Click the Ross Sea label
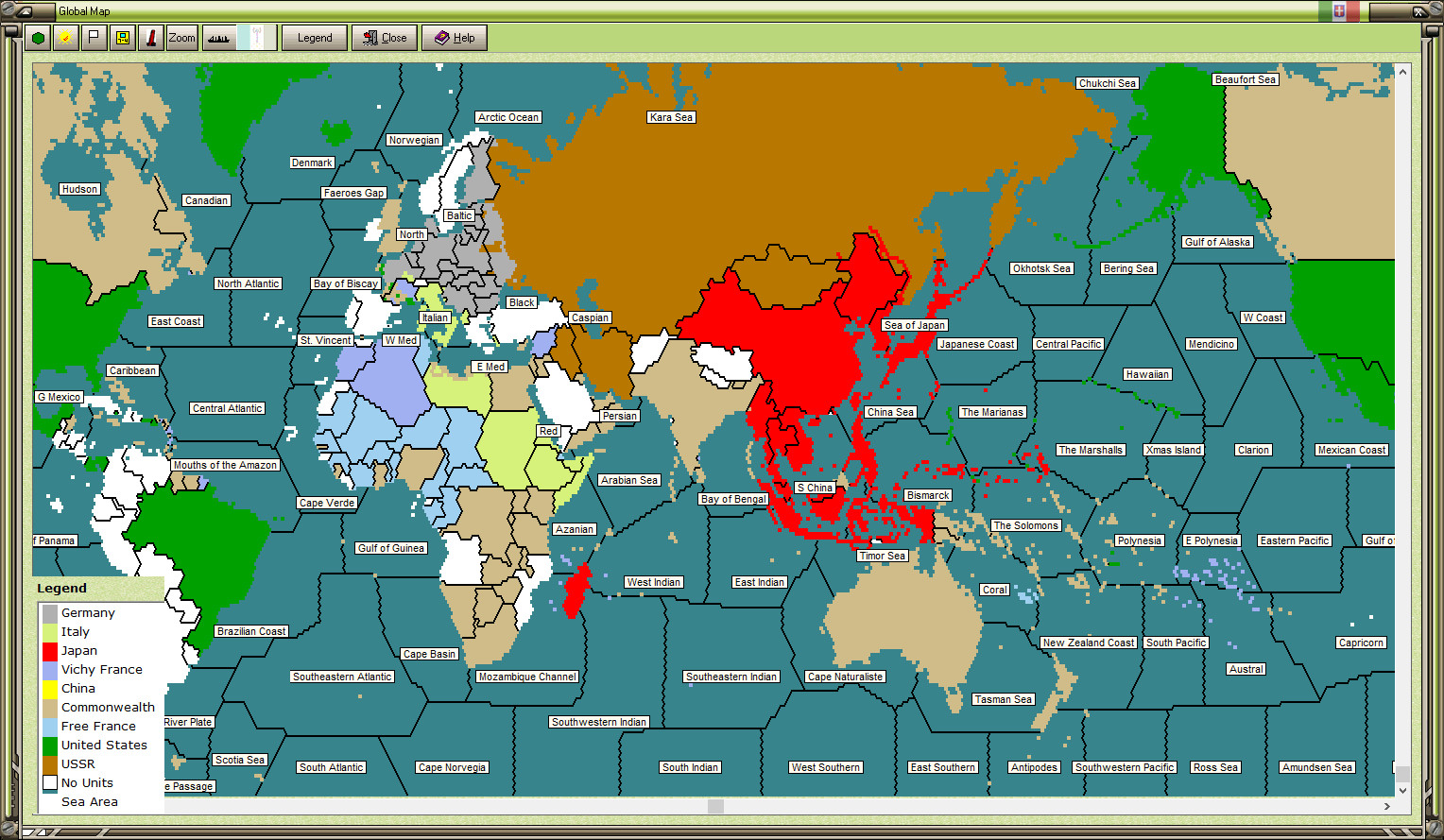Image resolution: width=1444 pixels, height=840 pixels. click(1215, 767)
